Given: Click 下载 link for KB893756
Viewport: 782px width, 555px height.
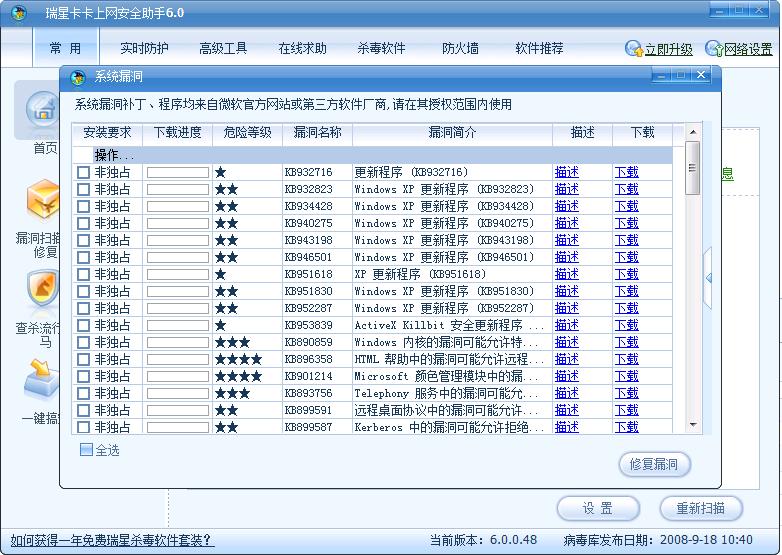Looking at the screenshot, I should pyautogui.click(x=626, y=393).
